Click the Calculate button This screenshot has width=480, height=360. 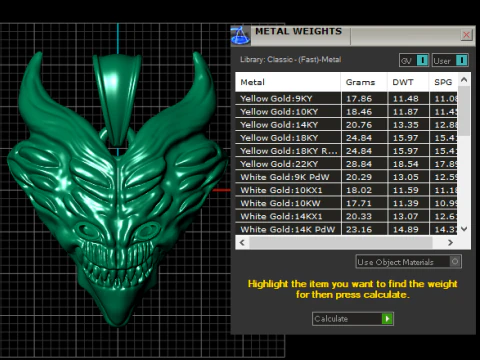pyautogui.click(x=353, y=319)
